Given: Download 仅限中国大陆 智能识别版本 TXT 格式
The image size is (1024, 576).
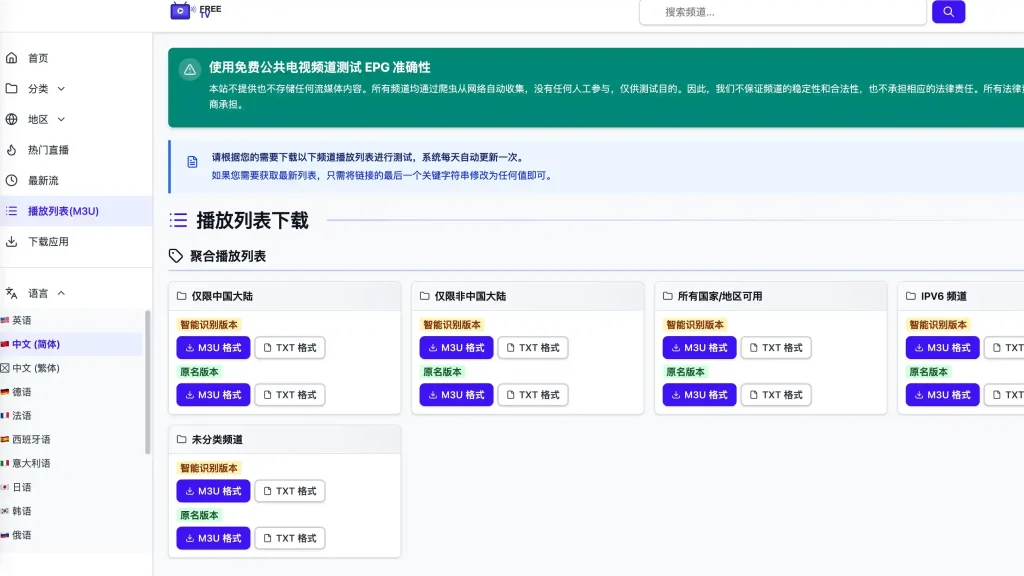Looking at the screenshot, I should tap(290, 347).
